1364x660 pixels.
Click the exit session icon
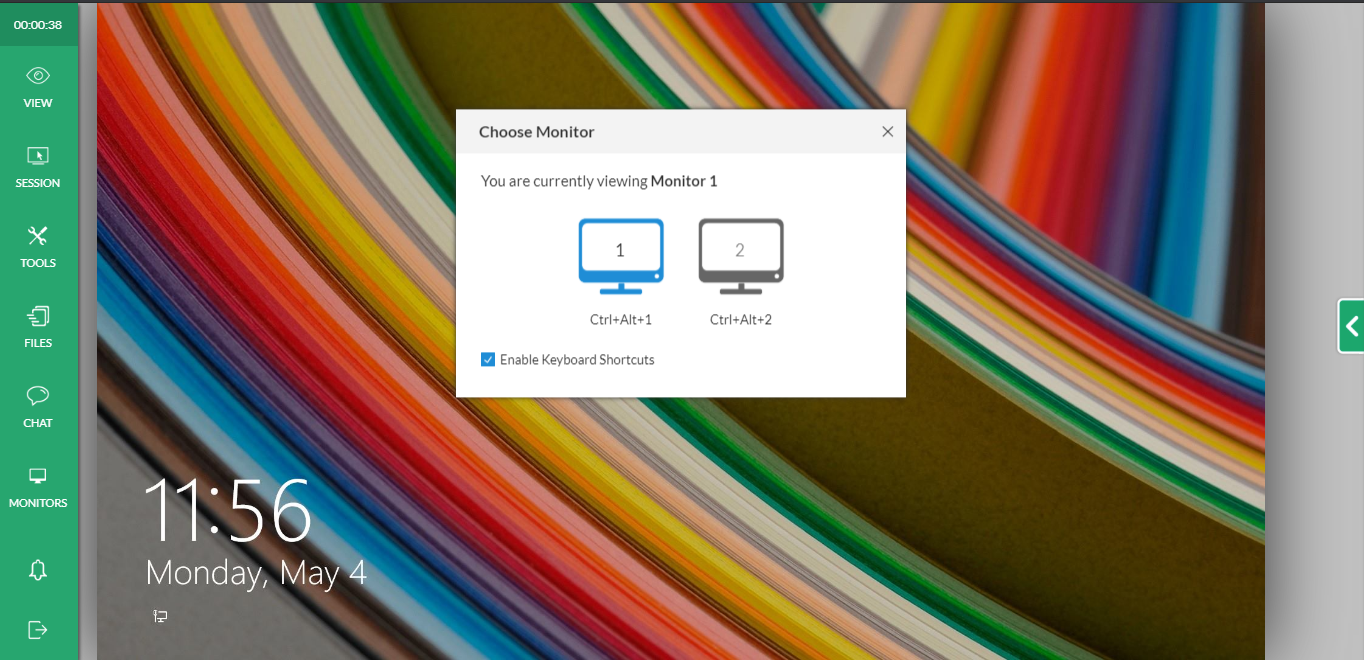(38, 630)
